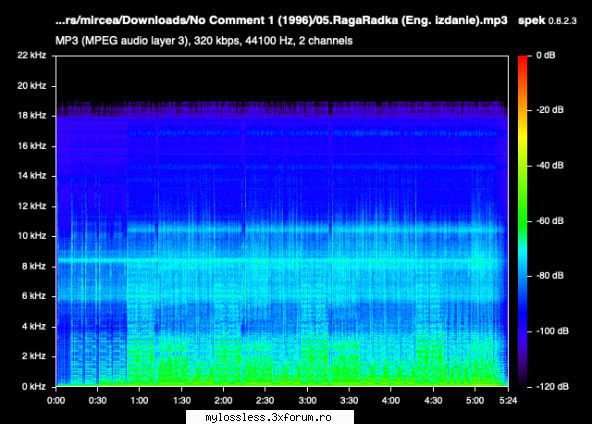Click the 3:00 time axis label
The height and width of the screenshot is (424, 592).
pyautogui.click(x=307, y=401)
